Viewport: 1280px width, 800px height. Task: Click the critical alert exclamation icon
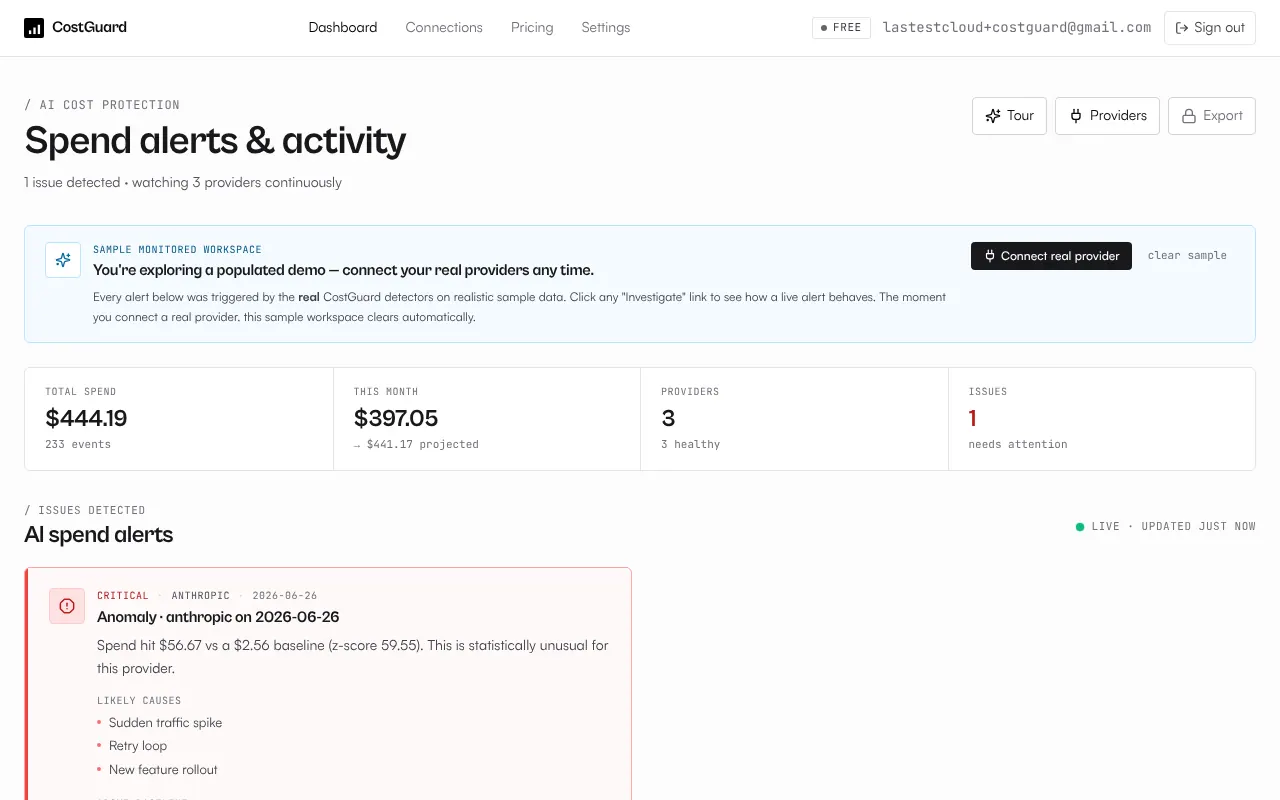click(x=67, y=606)
